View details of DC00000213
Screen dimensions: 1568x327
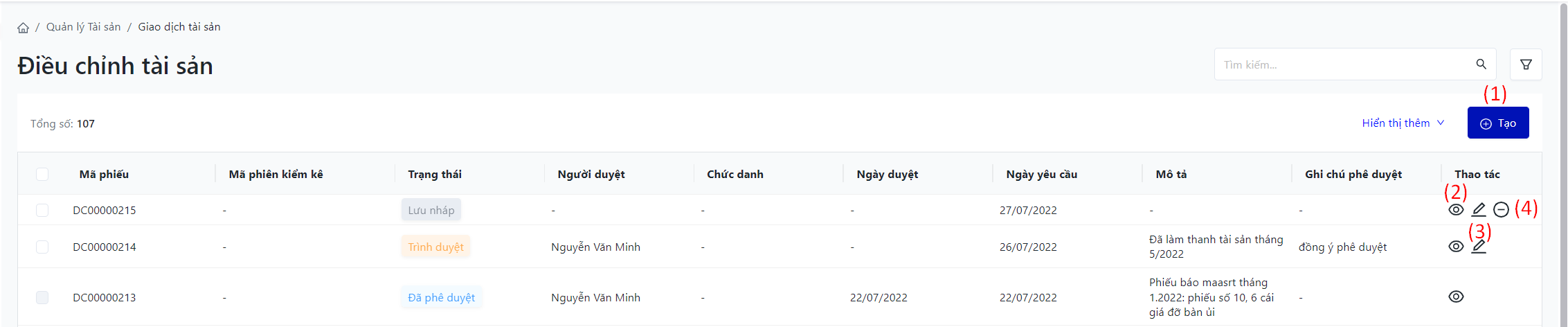coord(1456,297)
